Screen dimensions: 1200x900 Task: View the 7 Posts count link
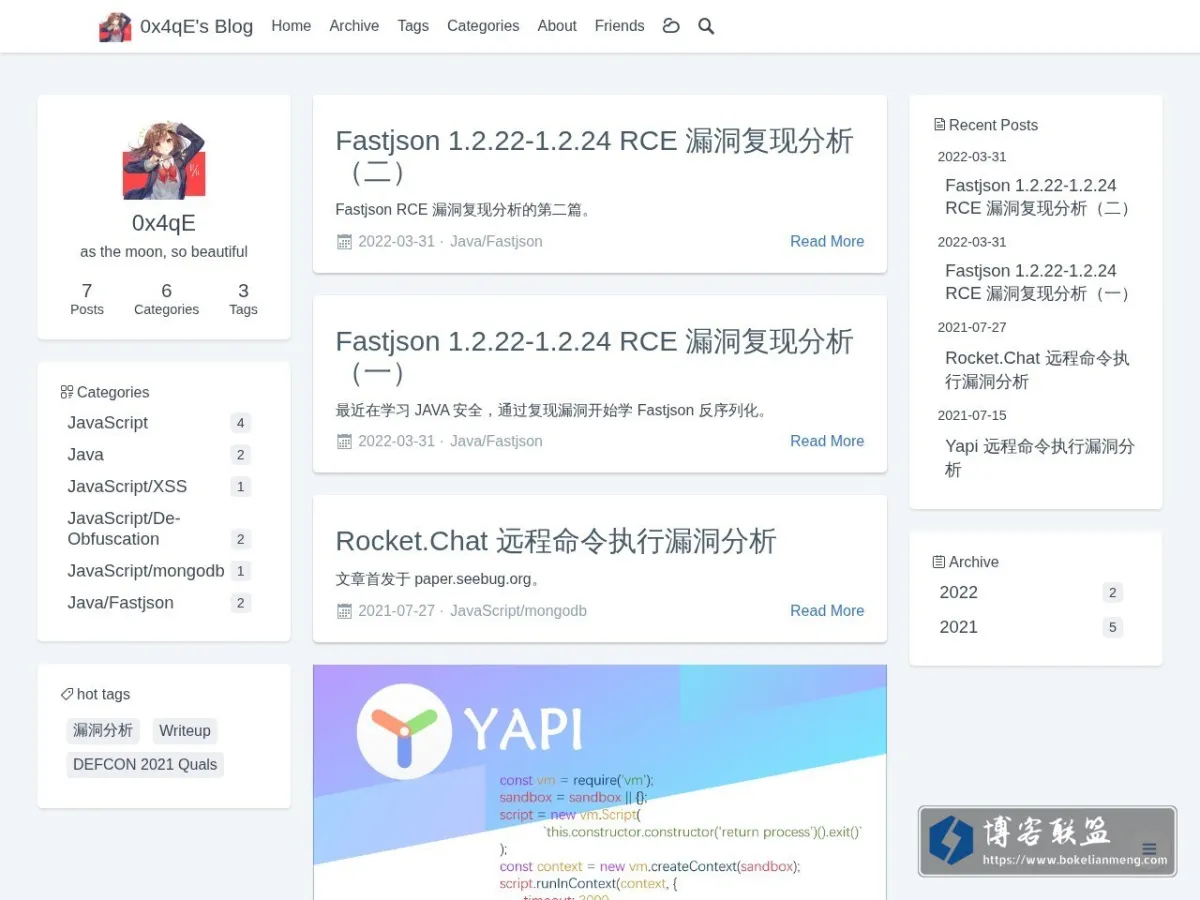pos(87,299)
